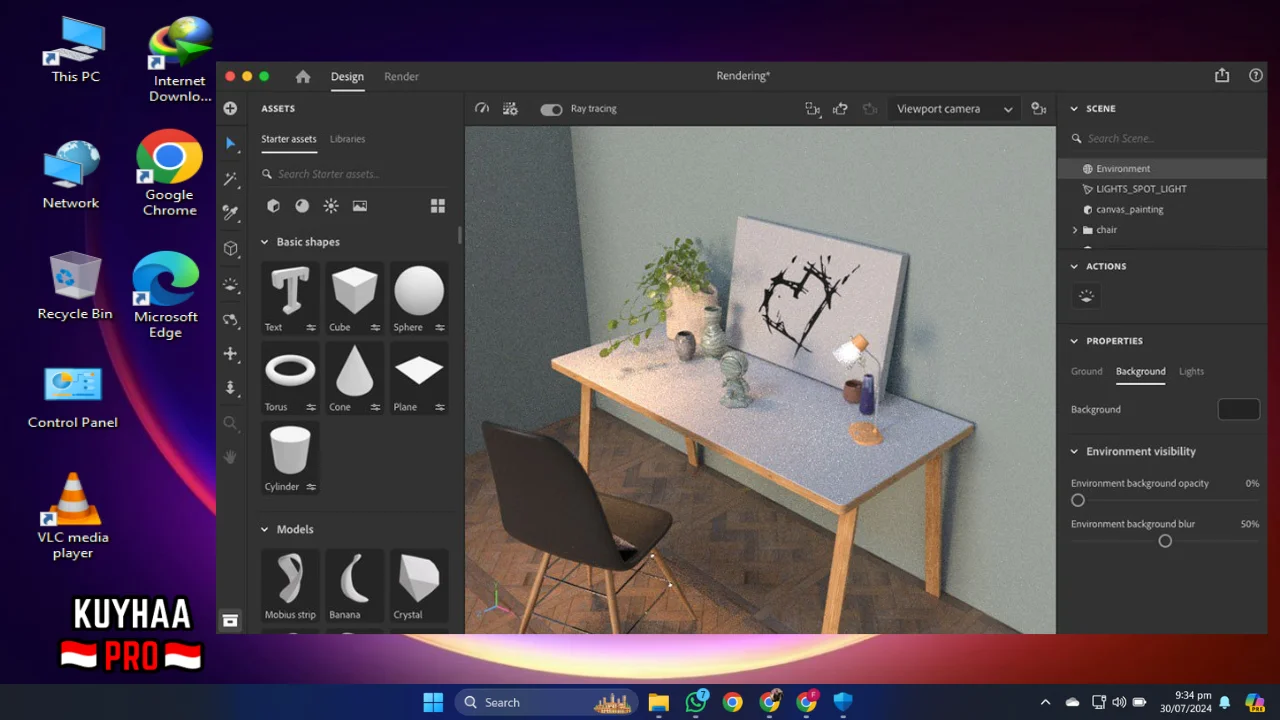Click the Zoom magnifier tool
Viewport: 1280px width, 720px height.
230,423
